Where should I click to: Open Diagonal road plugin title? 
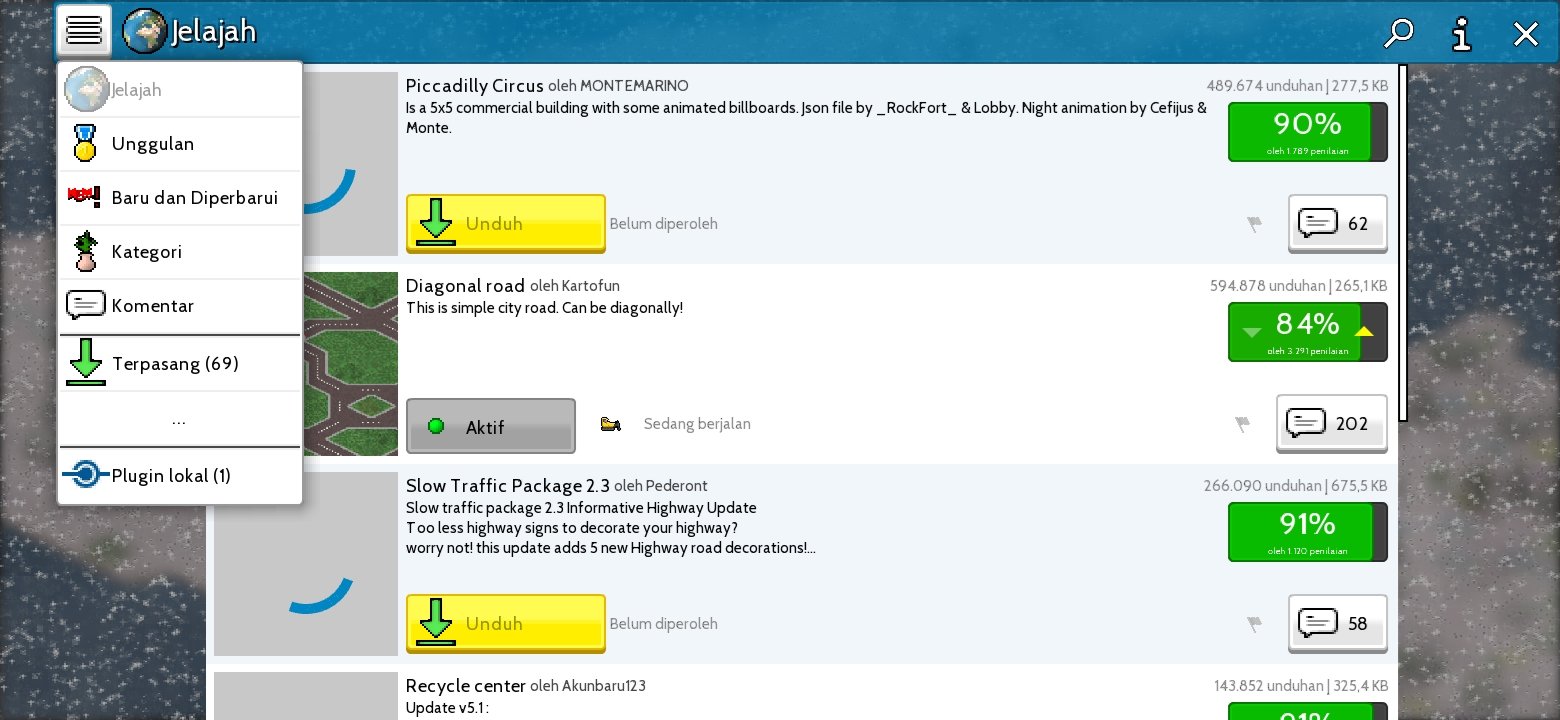[466, 286]
